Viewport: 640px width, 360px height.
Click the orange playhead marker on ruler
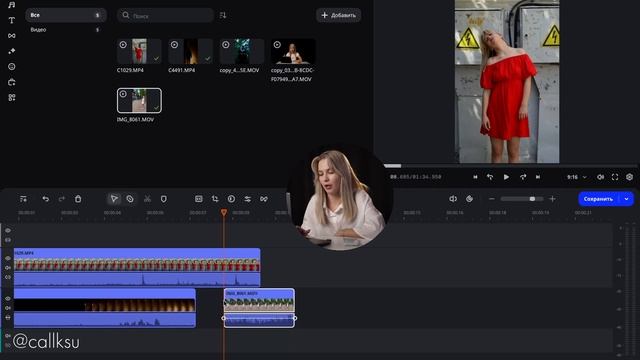224,212
